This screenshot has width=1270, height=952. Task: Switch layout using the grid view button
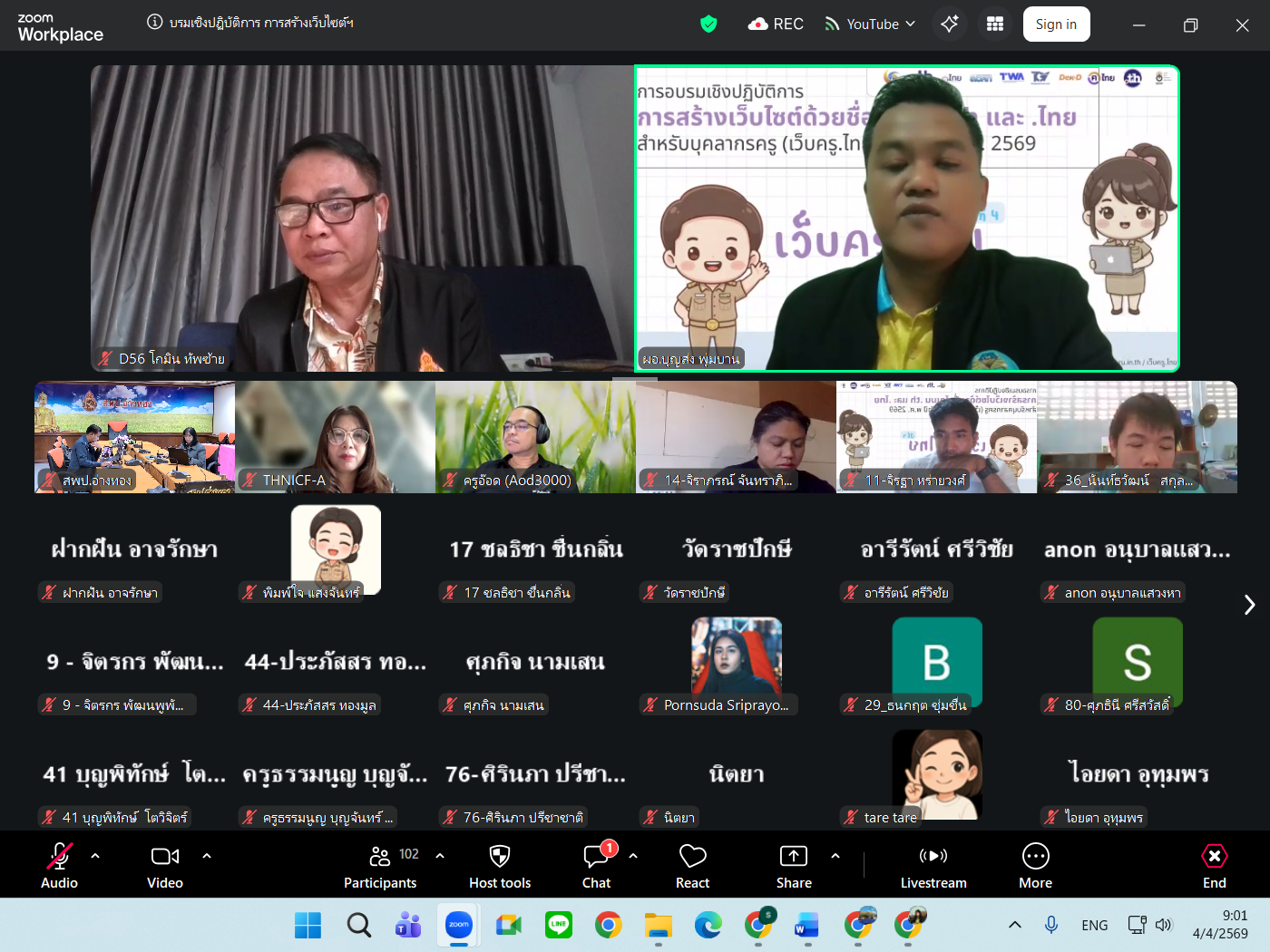pos(995,24)
